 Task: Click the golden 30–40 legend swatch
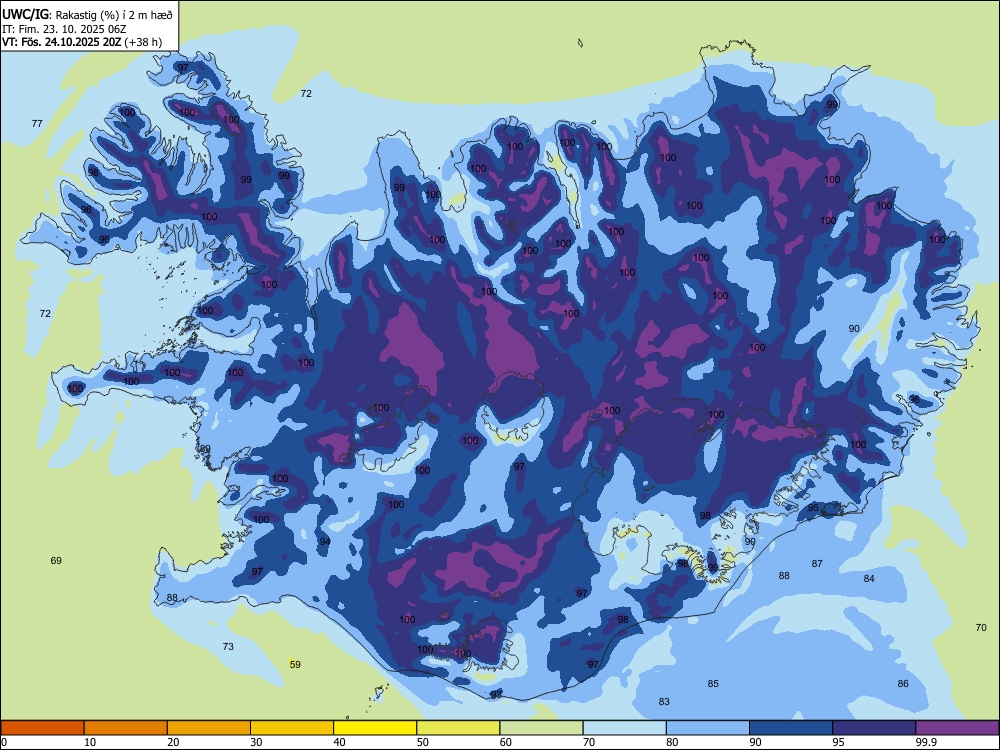(x=292, y=728)
